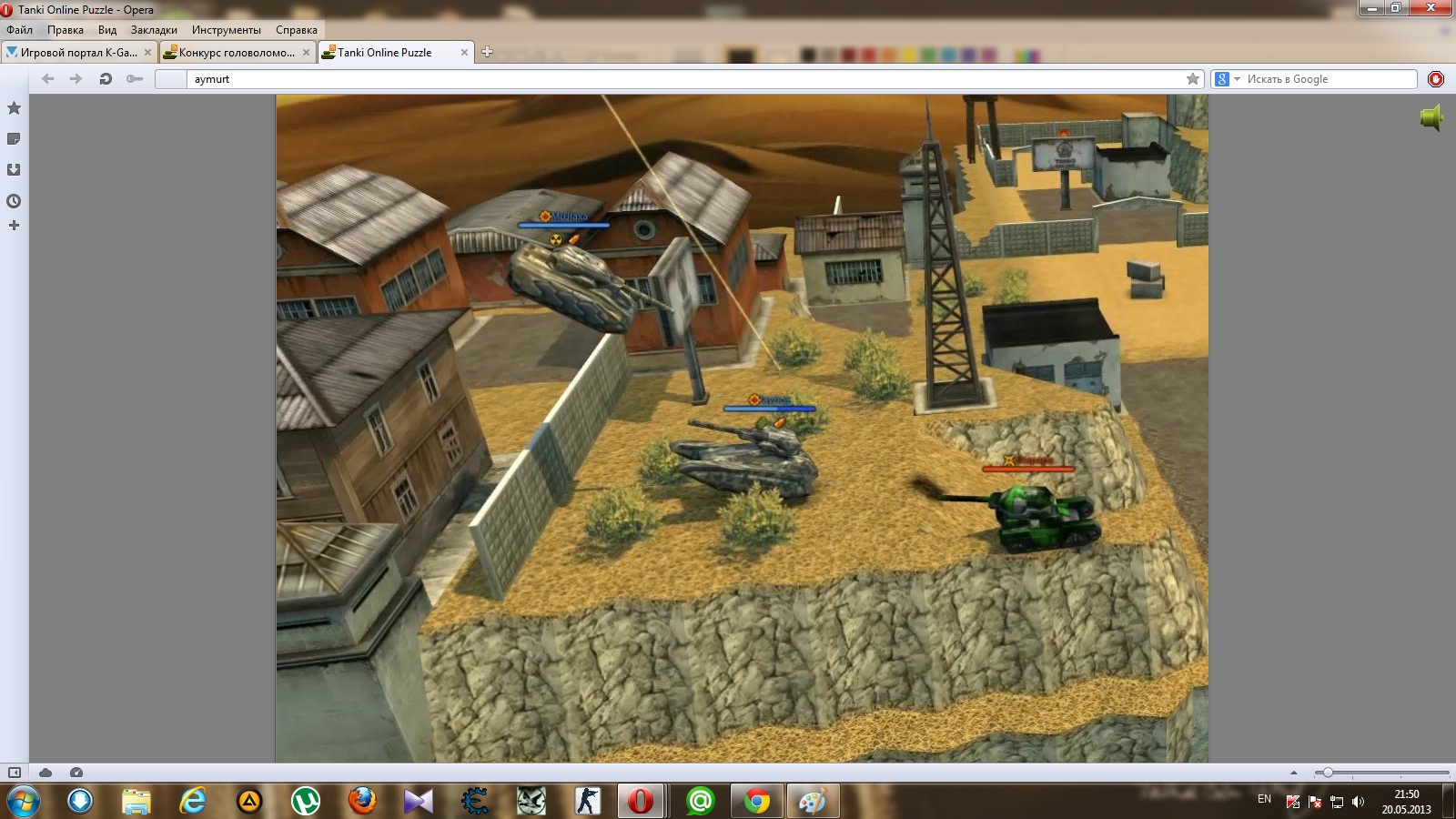The image size is (1456, 819).
Task: Open AIMP player icon in taskbar
Action: pyautogui.click(x=249, y=801)
